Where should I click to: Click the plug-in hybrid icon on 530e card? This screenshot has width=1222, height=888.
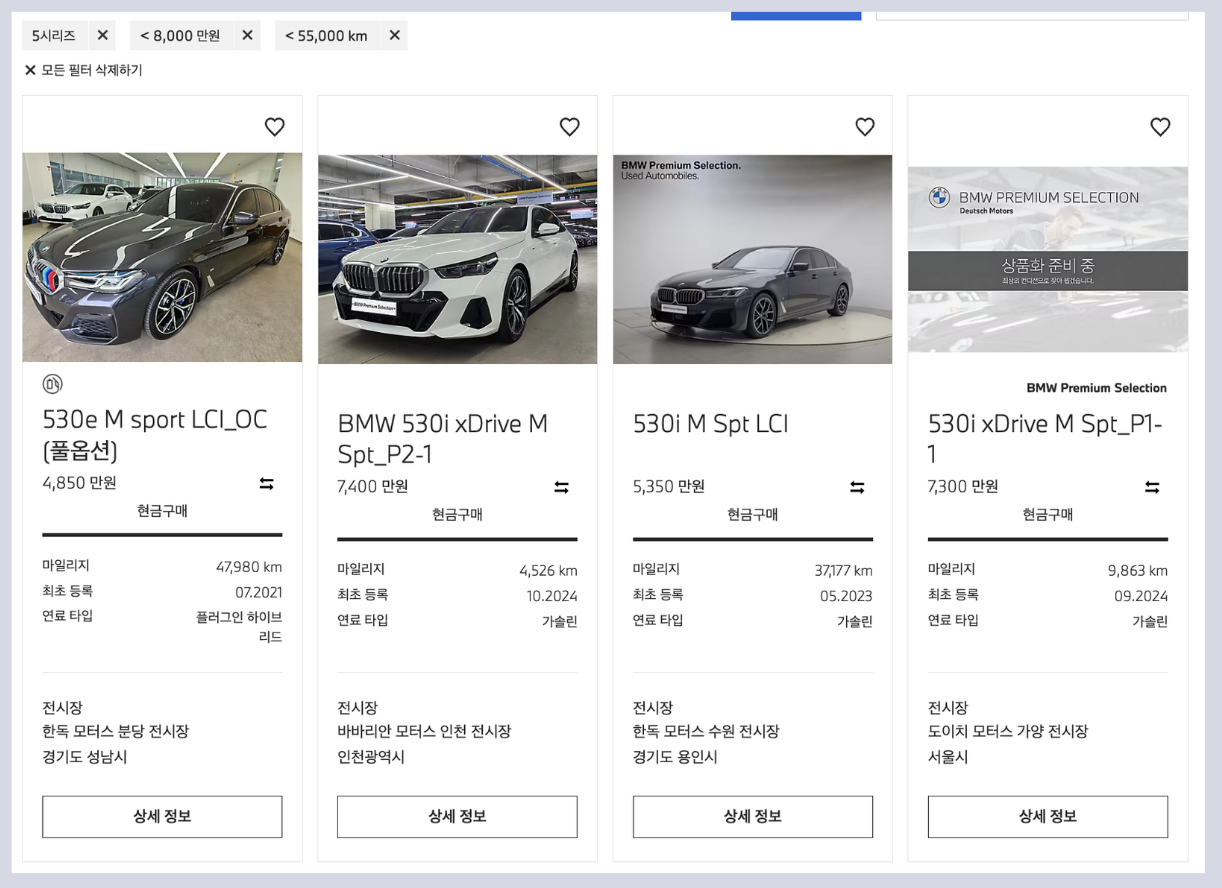click(x=52, y=383)
